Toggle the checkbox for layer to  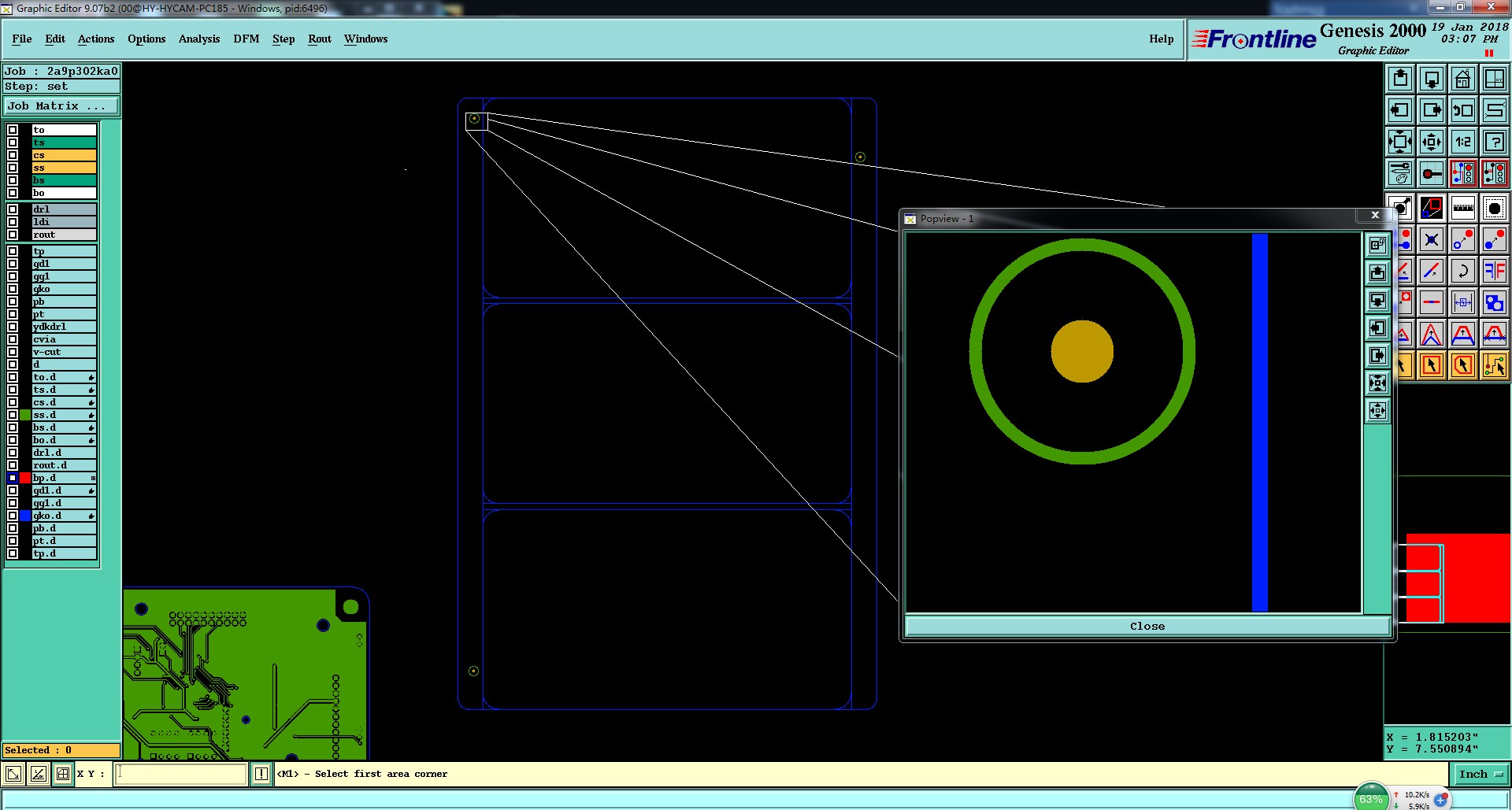[x=13, y=130]
